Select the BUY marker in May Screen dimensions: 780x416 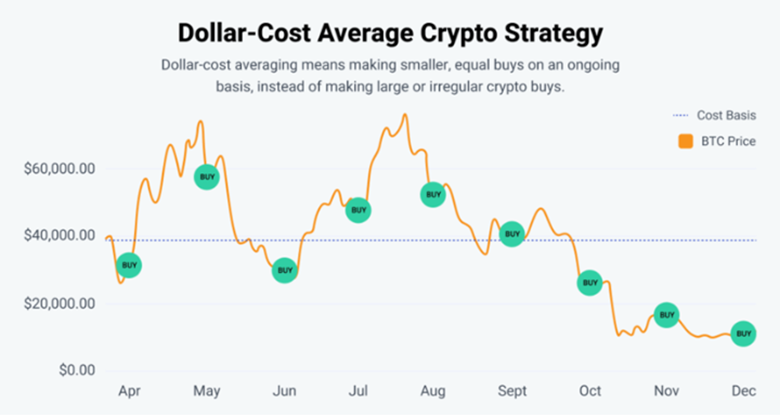click(x=207, y=177)
